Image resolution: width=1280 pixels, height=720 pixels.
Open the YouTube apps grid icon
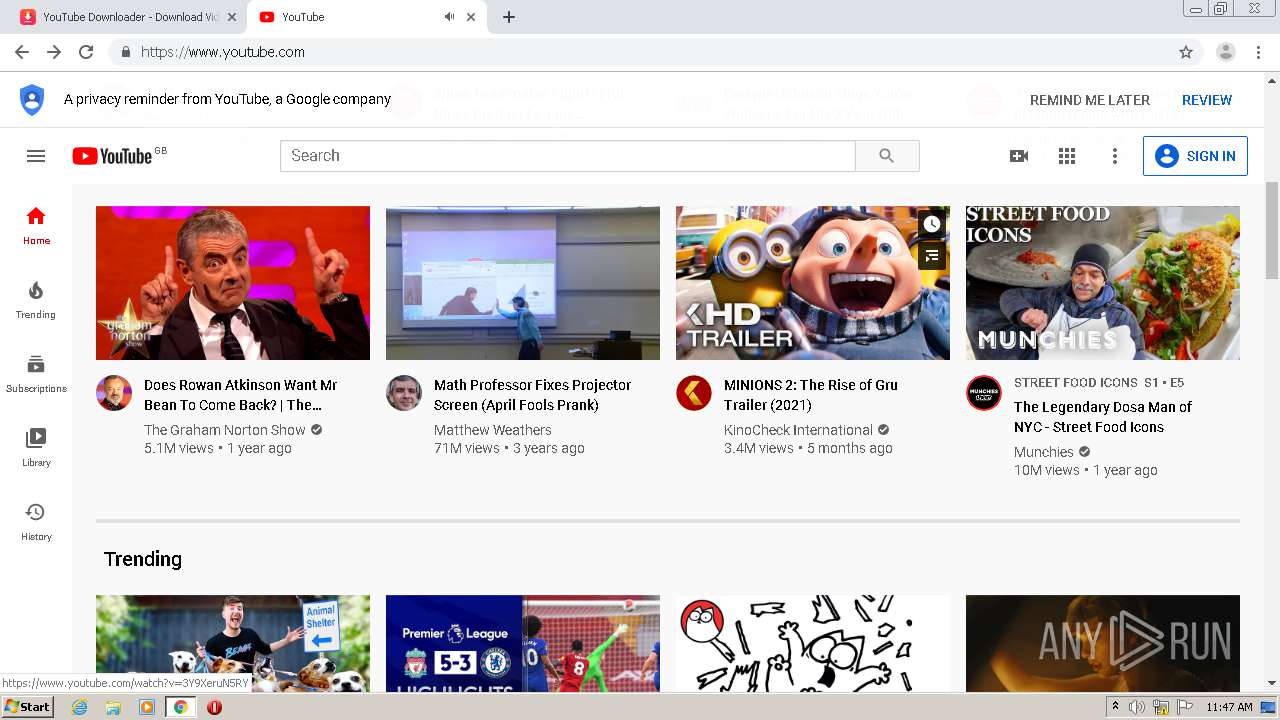tap(1067, 156)
